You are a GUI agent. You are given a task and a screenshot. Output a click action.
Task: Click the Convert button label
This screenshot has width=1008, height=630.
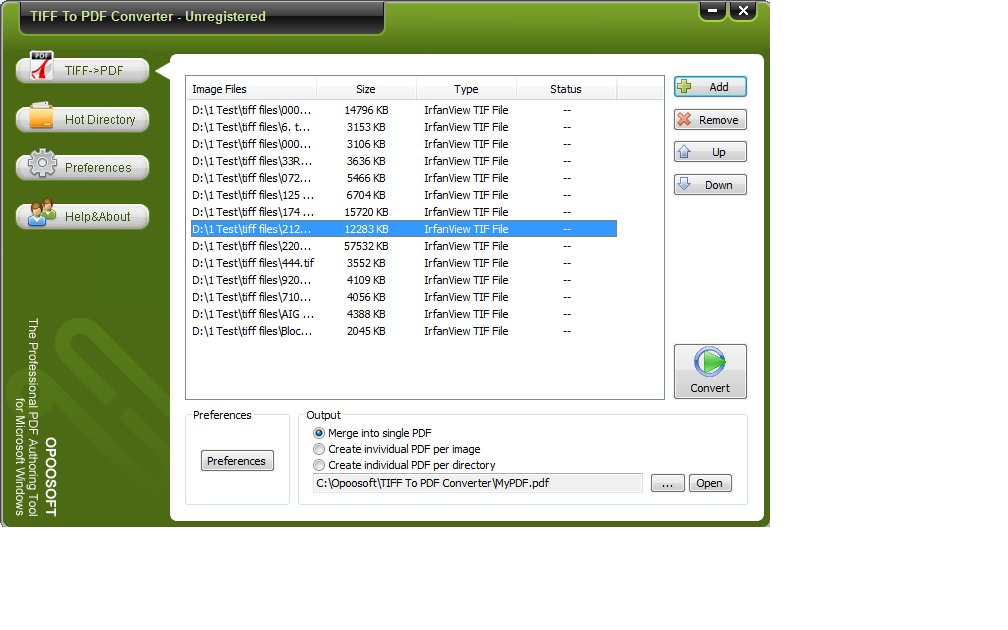pos(710,388)
